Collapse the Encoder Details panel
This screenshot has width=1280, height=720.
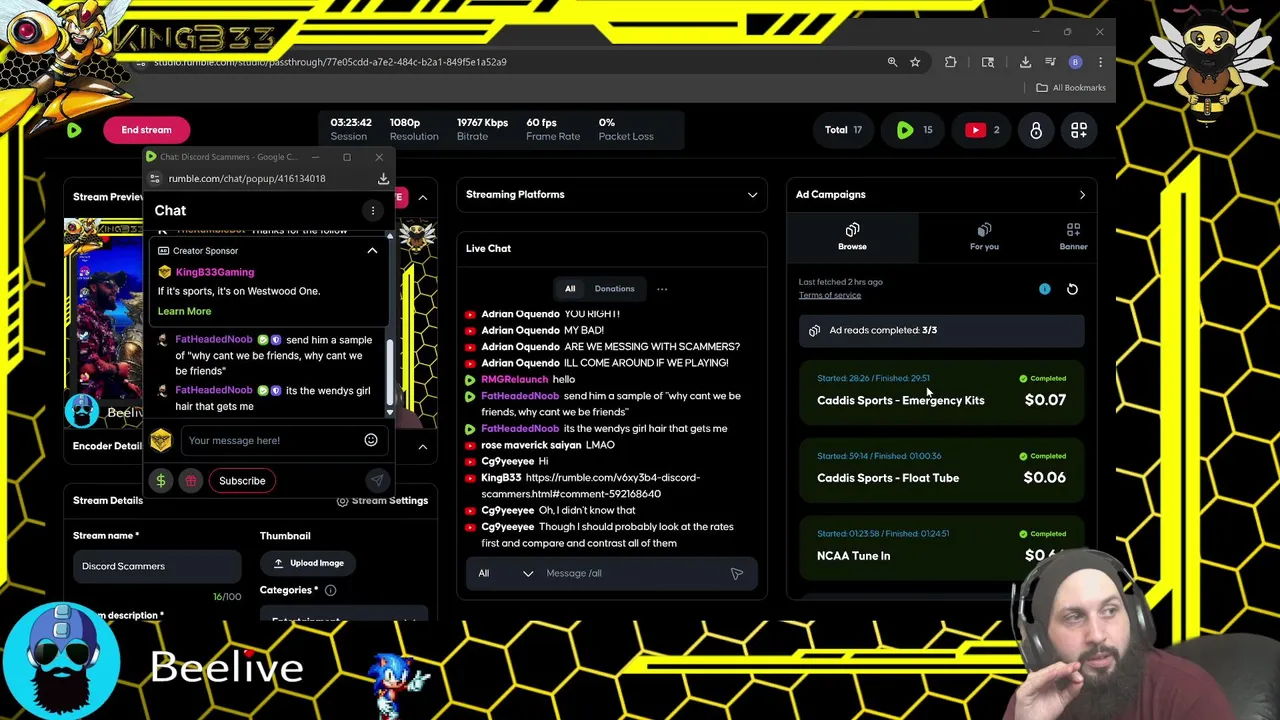click(423, 446)
